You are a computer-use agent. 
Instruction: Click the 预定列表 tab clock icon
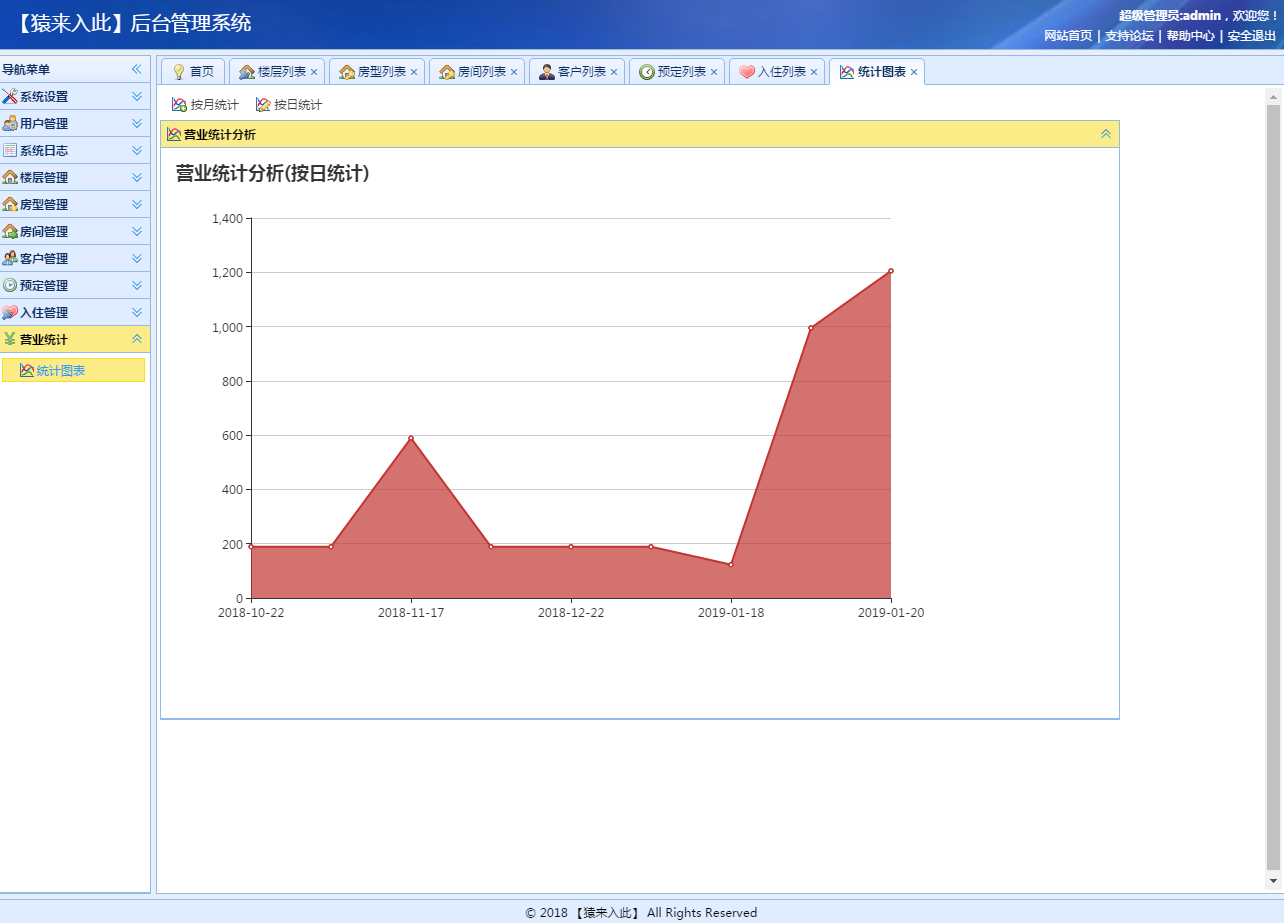click(x=647, y=72)
